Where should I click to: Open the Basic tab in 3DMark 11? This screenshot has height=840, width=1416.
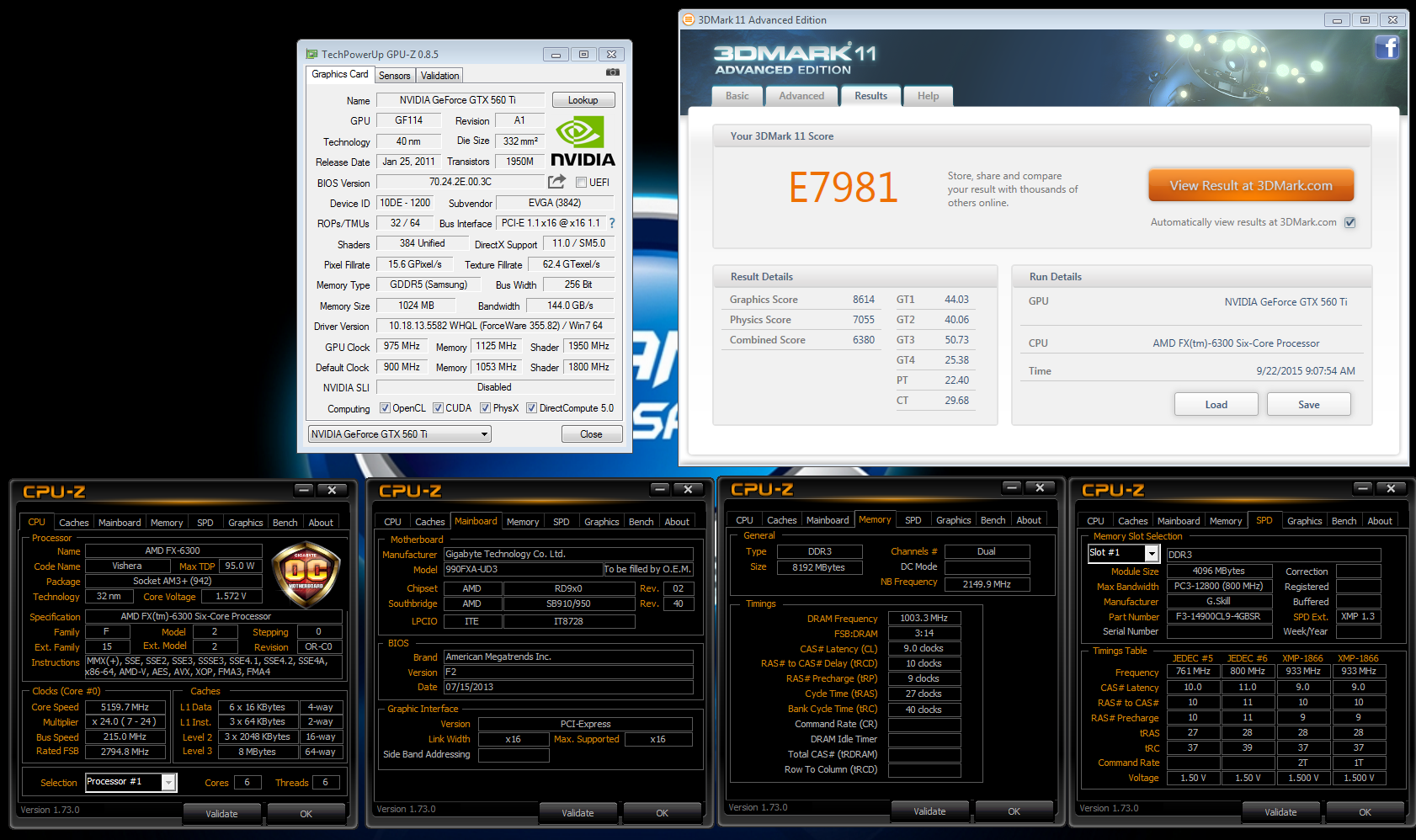click(x=737, y=96)
